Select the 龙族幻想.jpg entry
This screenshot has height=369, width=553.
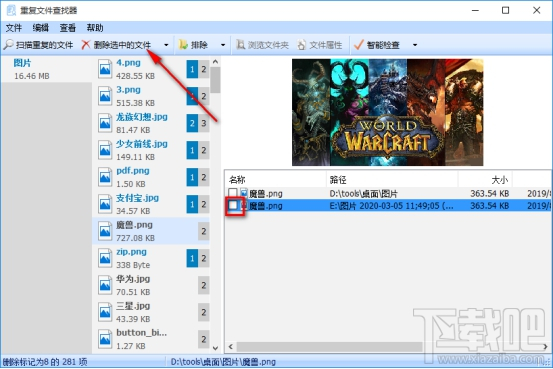[x=151, y=123]
